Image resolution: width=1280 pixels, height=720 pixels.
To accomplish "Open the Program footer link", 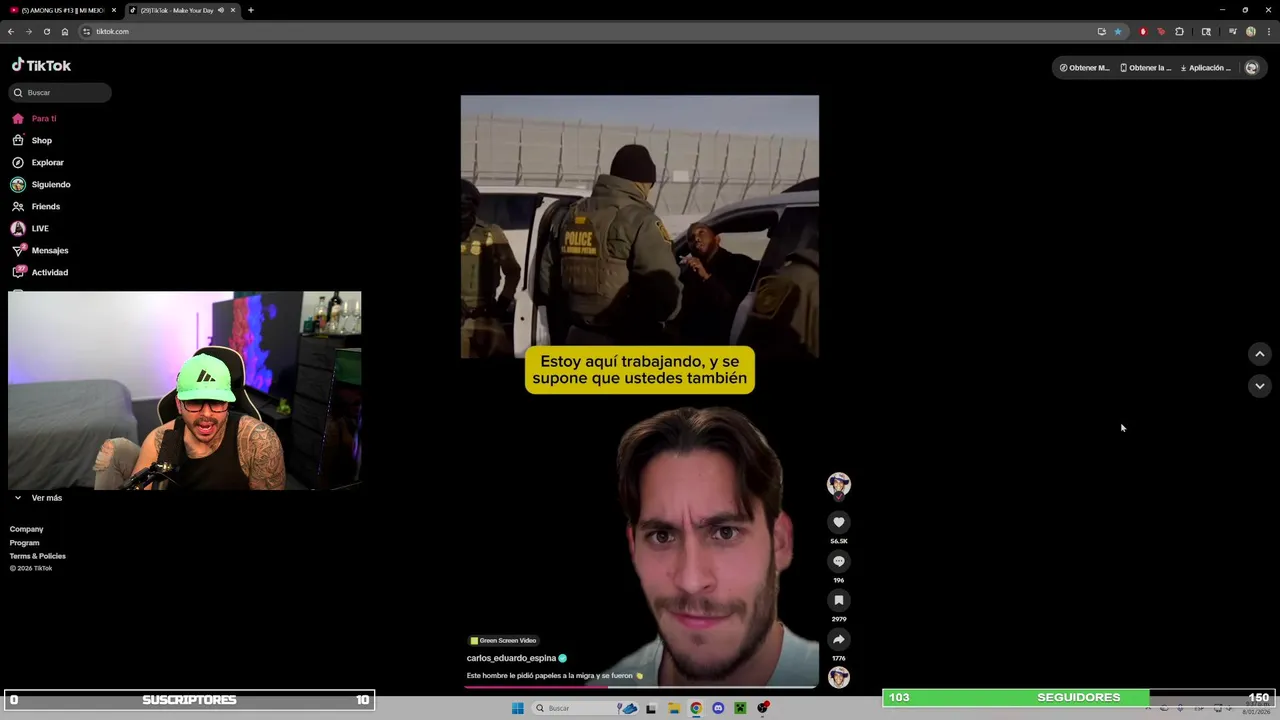I will (25, 542).
